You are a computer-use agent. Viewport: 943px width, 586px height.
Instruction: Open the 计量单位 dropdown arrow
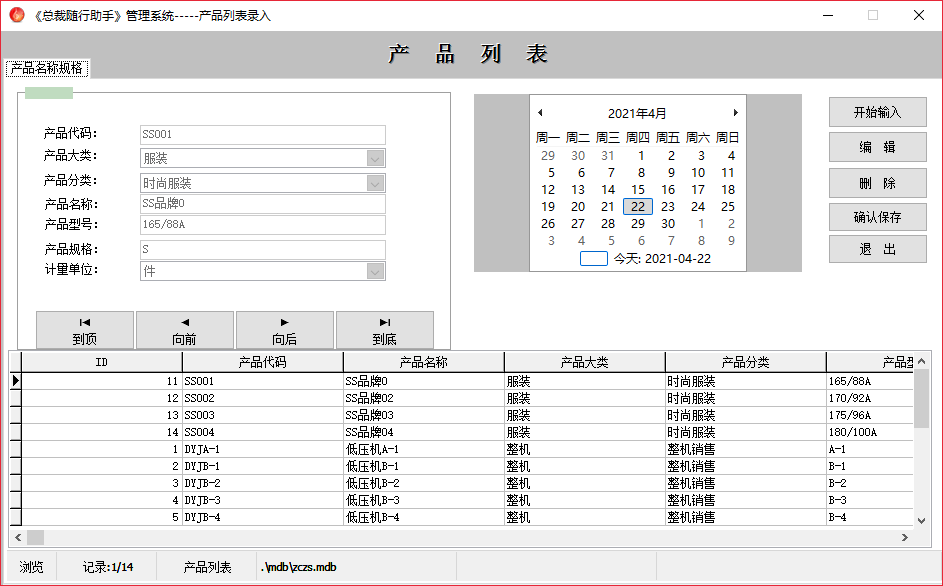click(375, 271)
